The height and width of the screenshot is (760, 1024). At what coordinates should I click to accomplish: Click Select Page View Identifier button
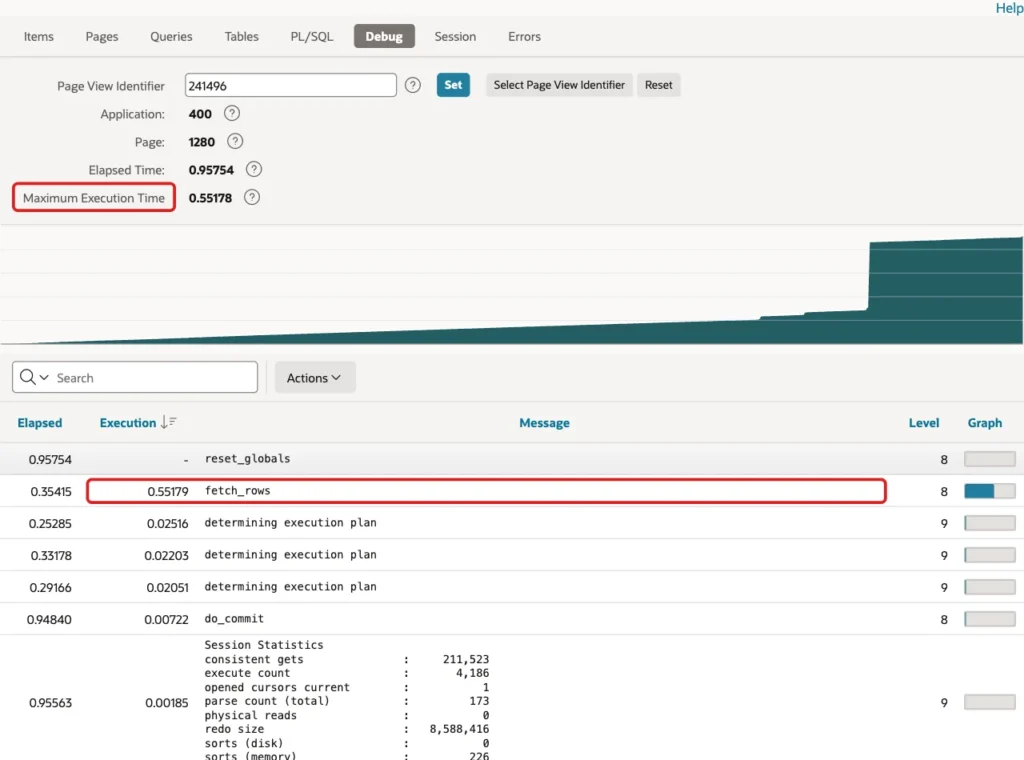pos(559,85)
